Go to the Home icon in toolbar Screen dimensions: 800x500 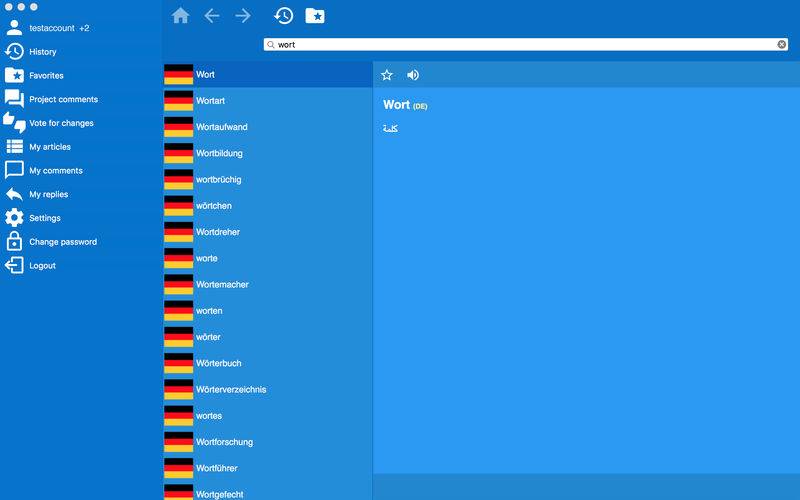(180, 16)
